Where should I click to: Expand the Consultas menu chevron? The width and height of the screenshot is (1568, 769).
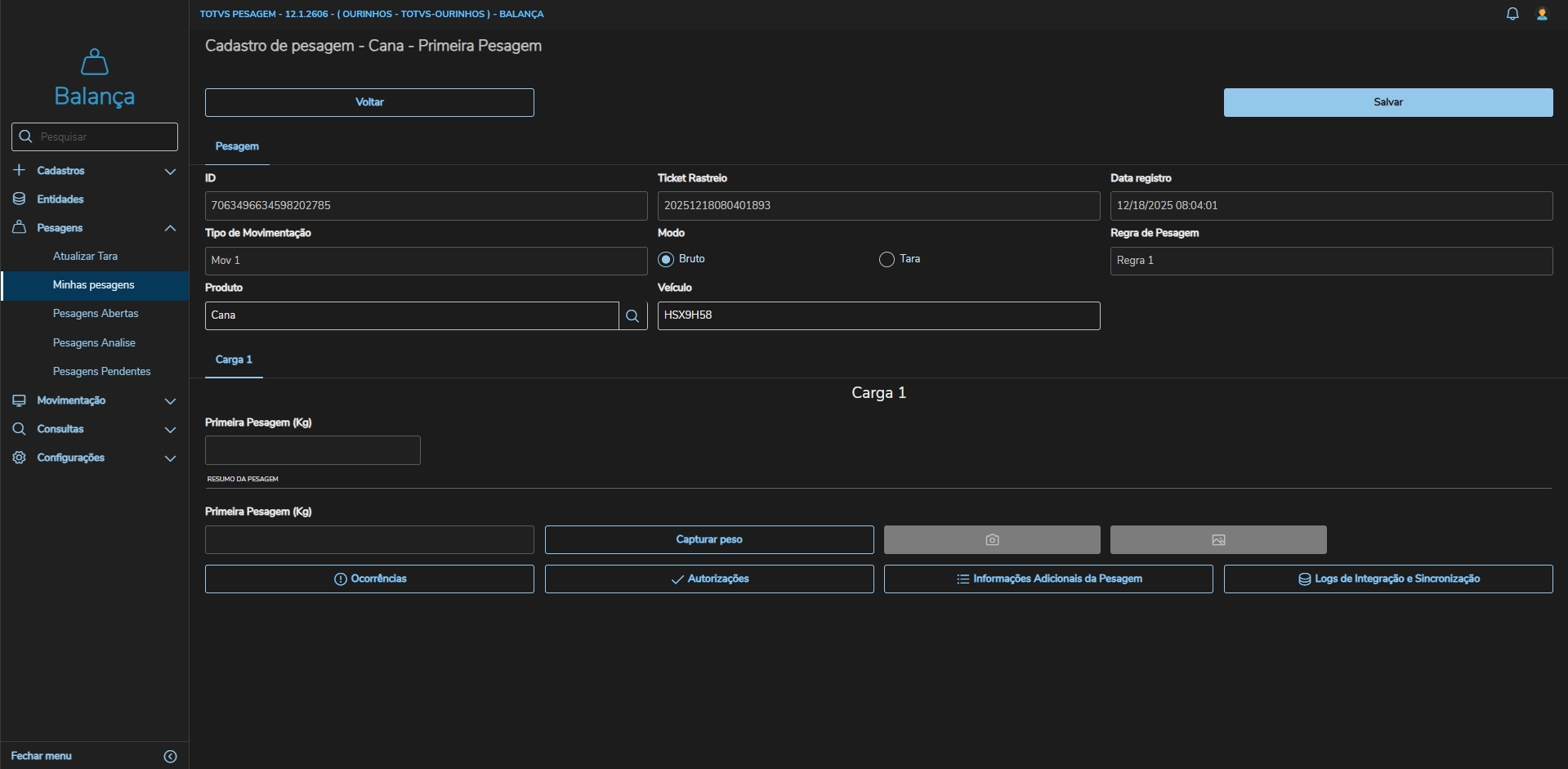click(x=170, y=430)
